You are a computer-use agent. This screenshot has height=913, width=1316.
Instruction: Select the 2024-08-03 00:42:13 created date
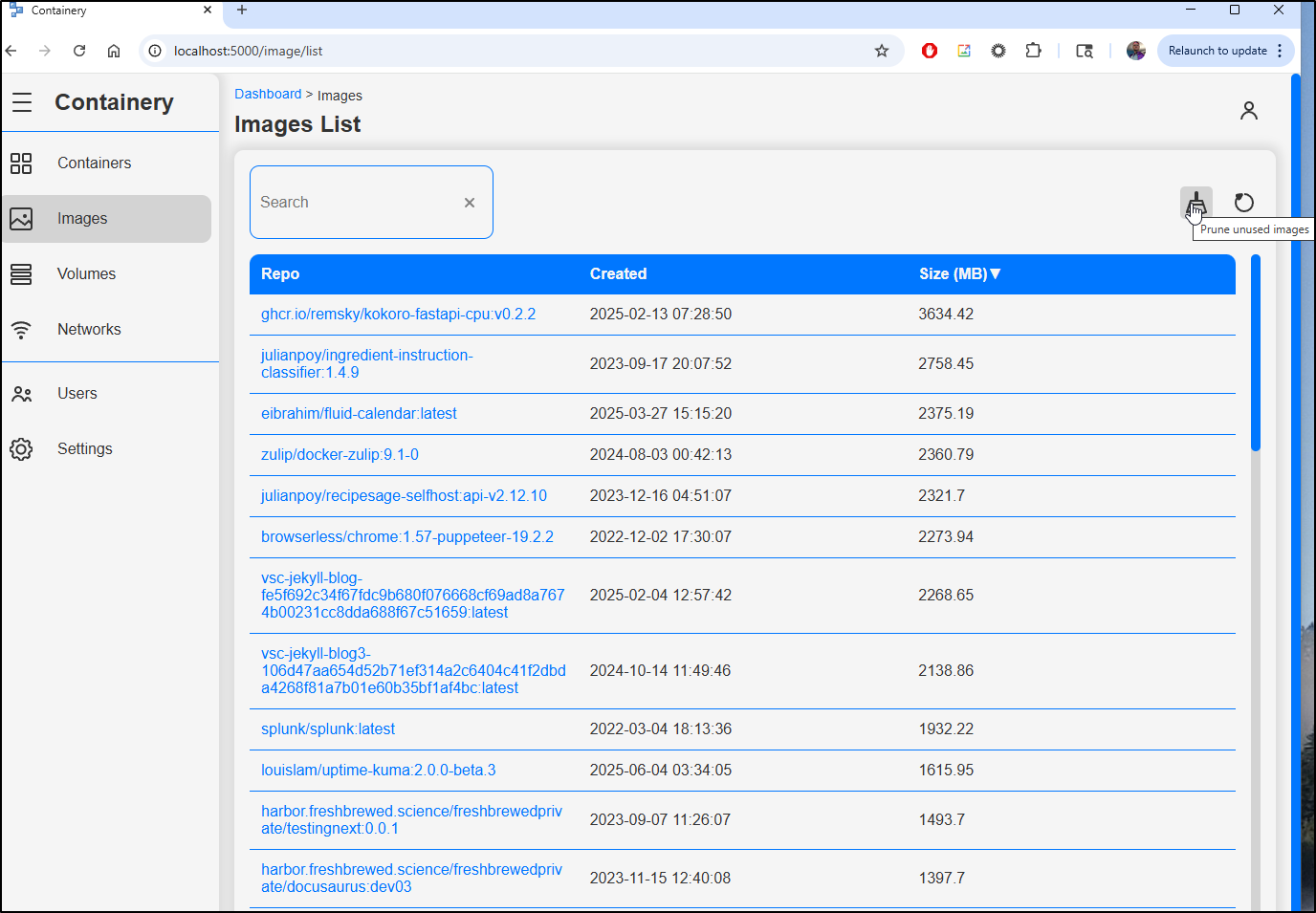tap(661, 455)
